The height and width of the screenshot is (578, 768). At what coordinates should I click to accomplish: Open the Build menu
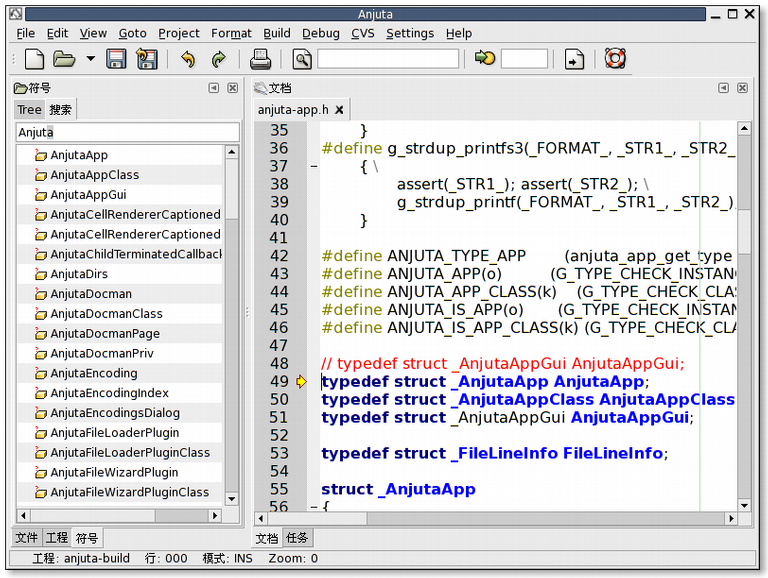pyautogui.click(x=276, y=33)
